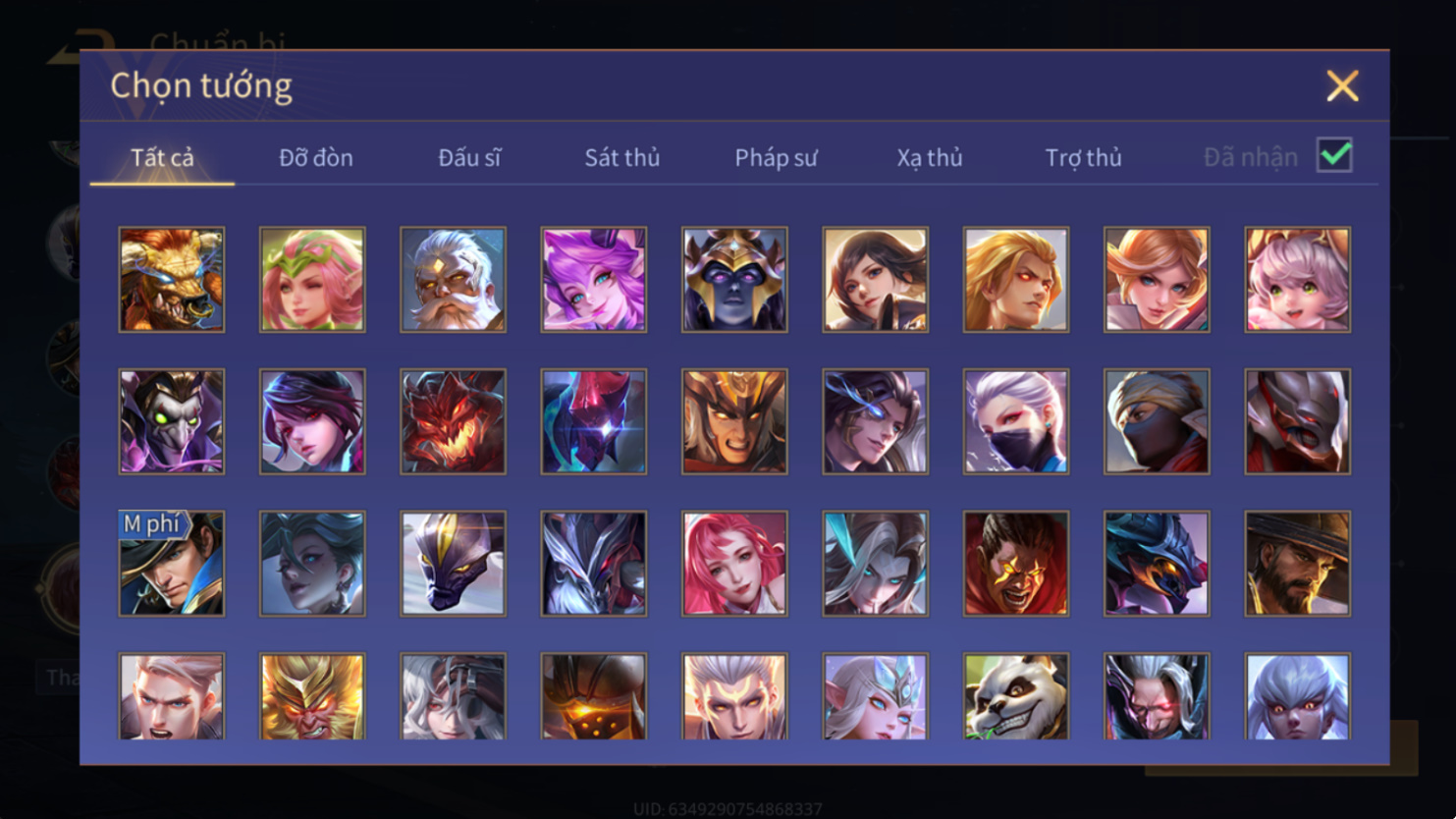Choose the cowboy hat bearded hero
This screenshot has width=1456, height=819.
(x=1297, y=564)
